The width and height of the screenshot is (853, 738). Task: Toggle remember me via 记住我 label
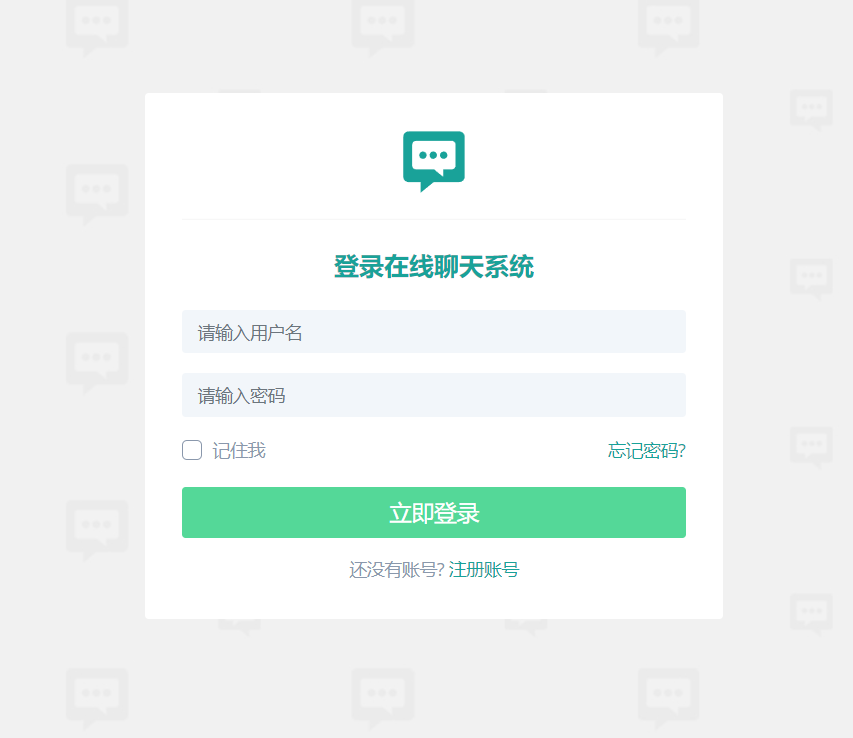pos(239,451)
